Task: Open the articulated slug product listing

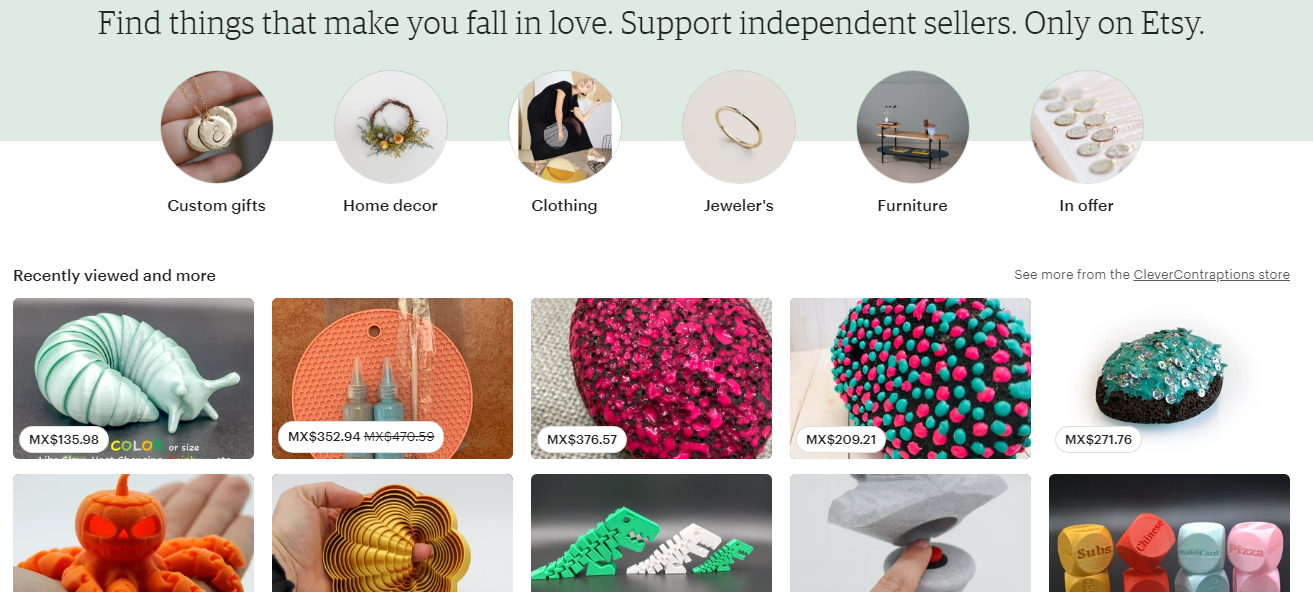Action: tap(133, 378)
